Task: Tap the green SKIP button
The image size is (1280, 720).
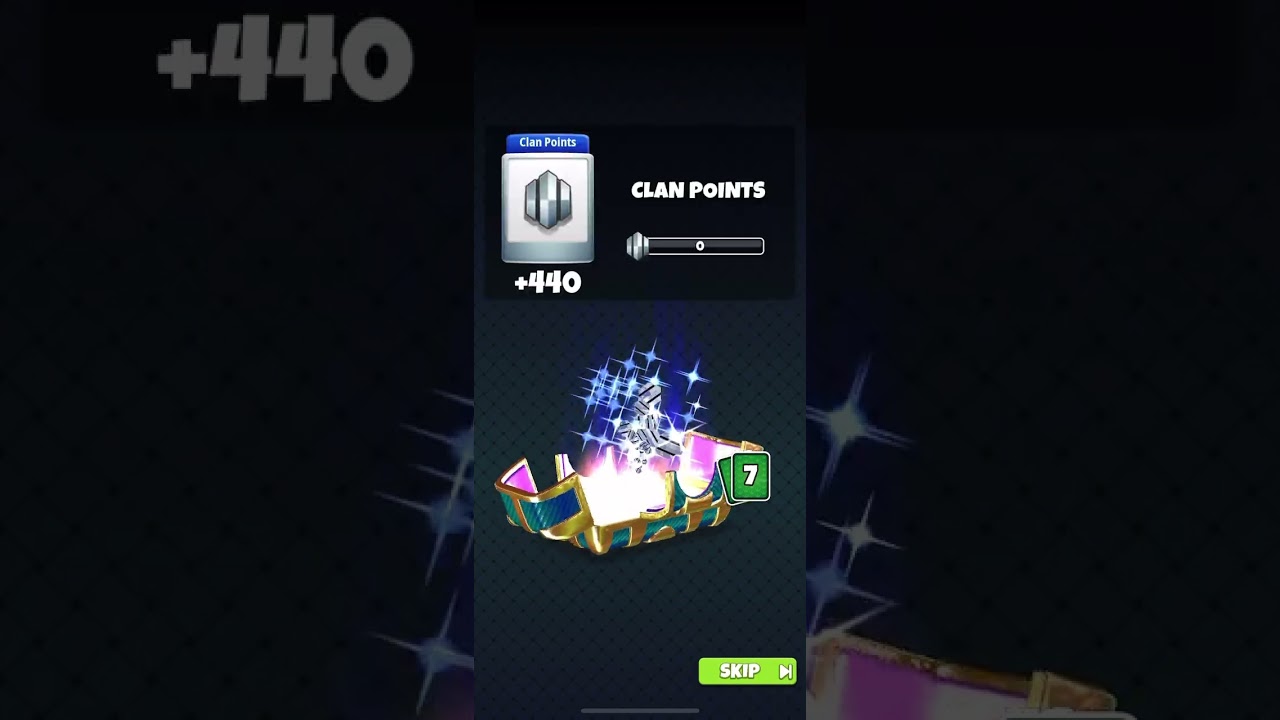Action: tap(747, 671)
